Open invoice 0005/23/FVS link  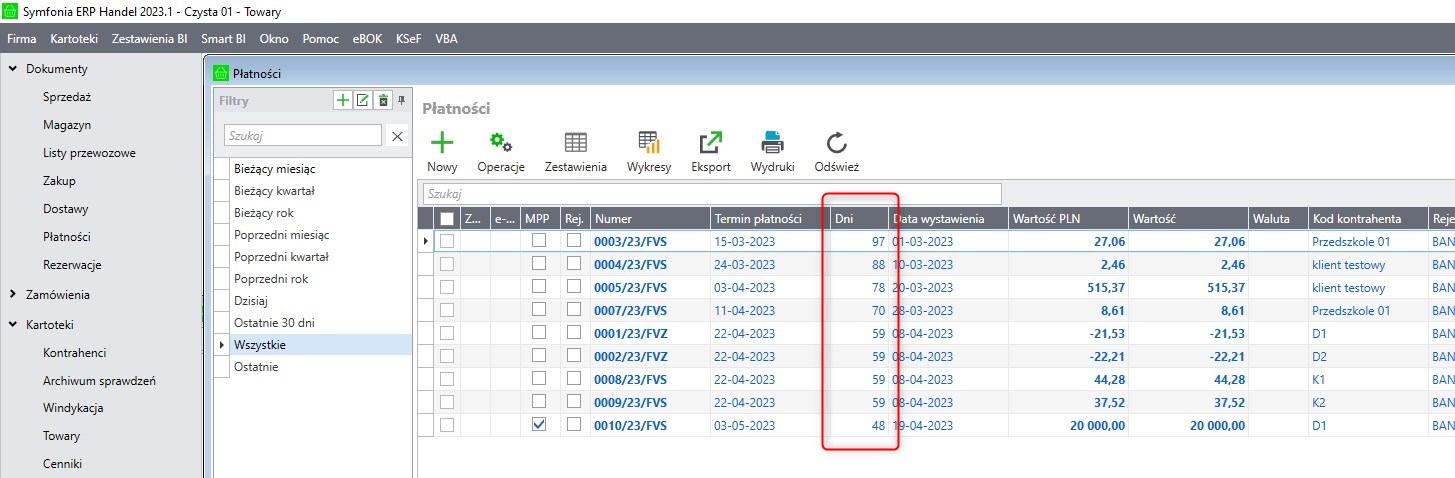[629, 287]
